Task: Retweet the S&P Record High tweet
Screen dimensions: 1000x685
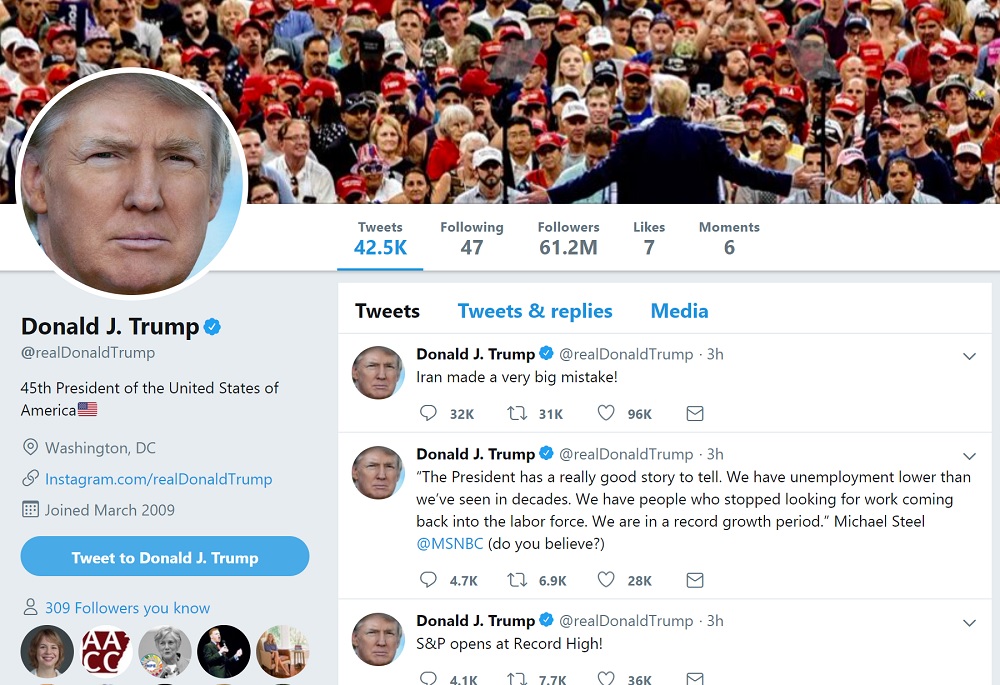Action: point(517,679)
